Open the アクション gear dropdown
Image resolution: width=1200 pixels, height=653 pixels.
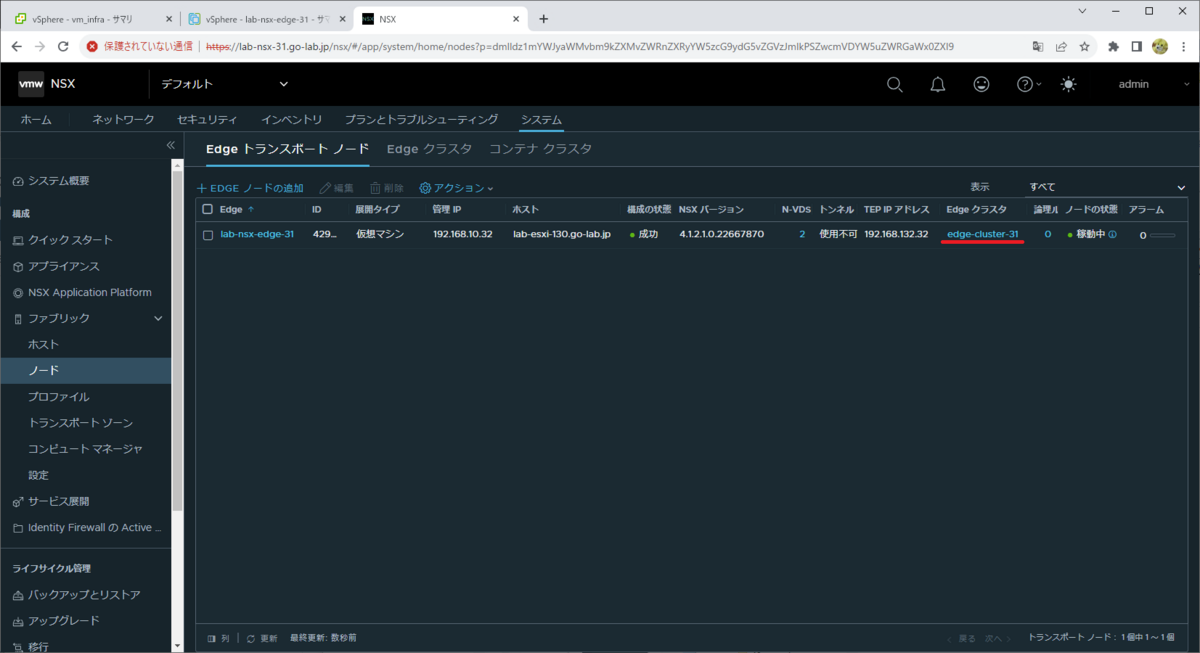point(456,188)
